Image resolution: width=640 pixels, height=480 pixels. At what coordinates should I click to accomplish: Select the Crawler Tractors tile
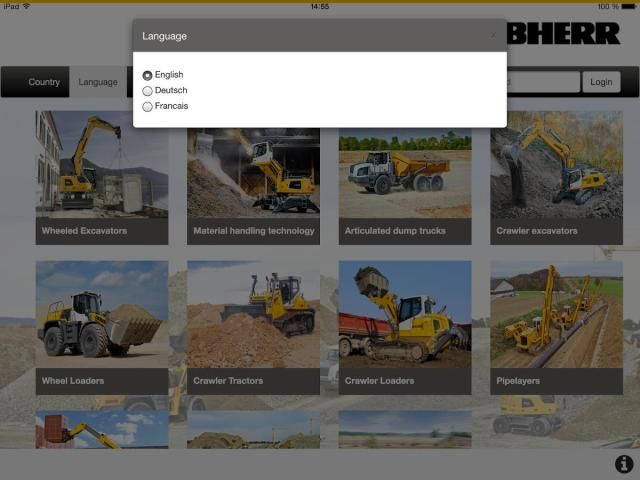pos(253,327)
